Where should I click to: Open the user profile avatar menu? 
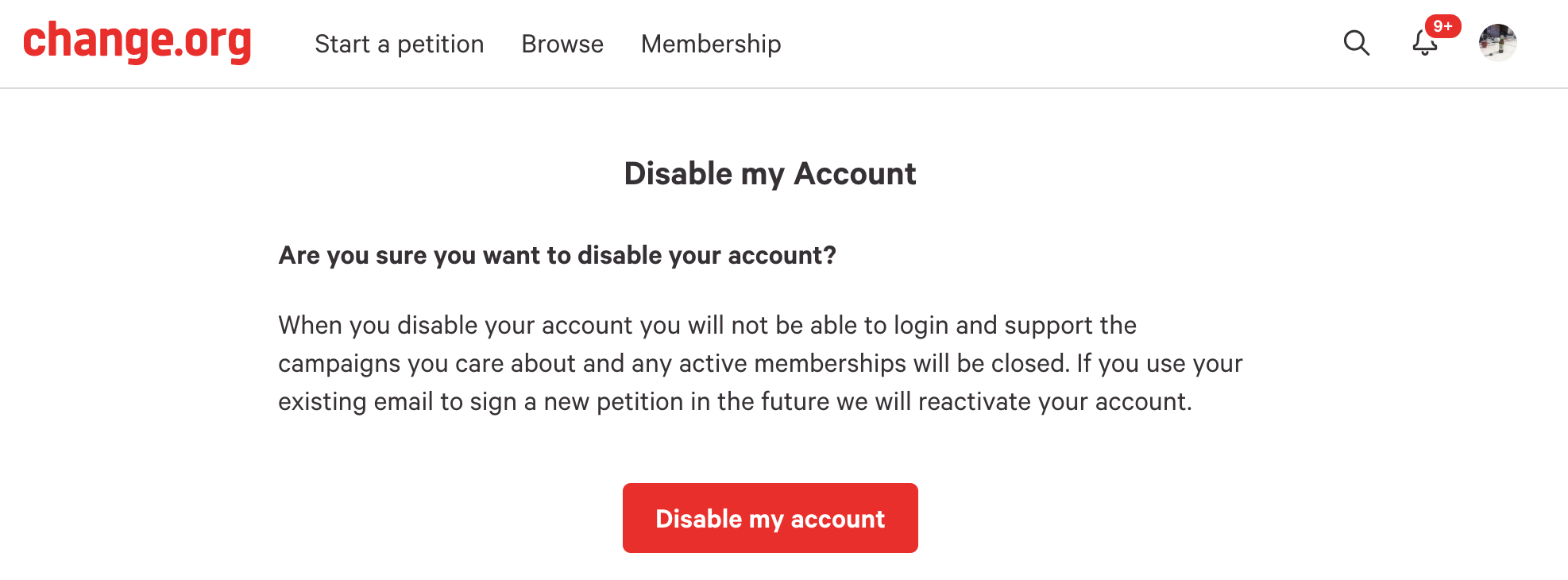point(1498,43)
